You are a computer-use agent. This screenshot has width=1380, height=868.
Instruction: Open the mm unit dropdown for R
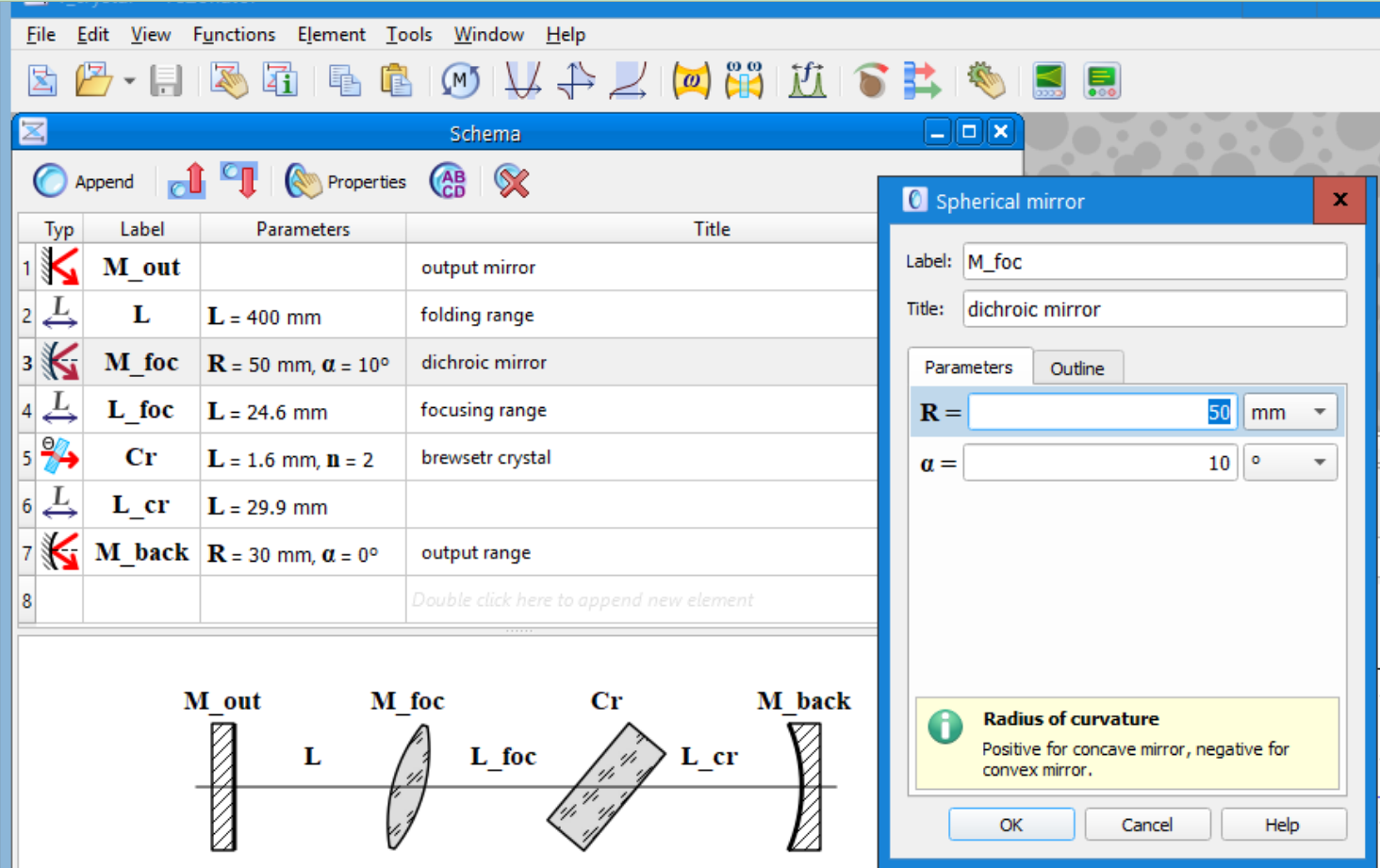1290,411
